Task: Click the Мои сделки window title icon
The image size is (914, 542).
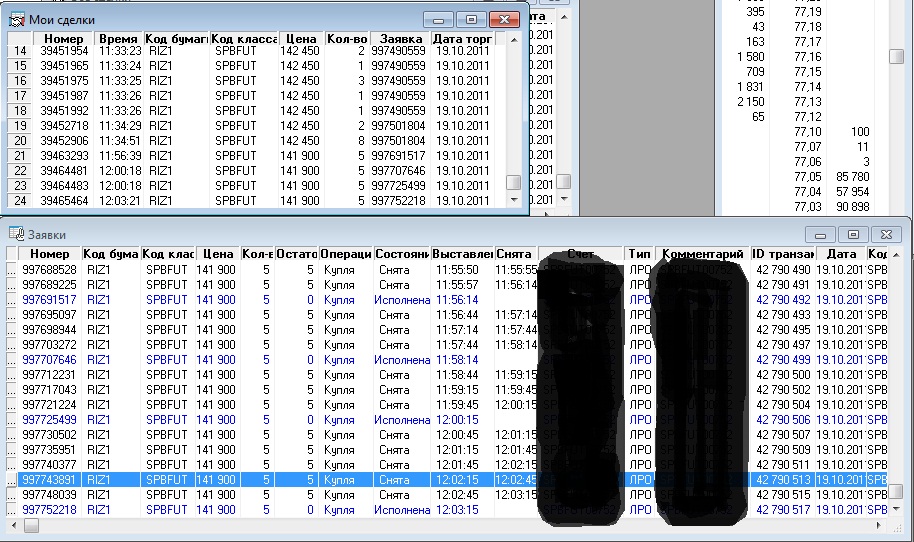Action: point(16,17)
